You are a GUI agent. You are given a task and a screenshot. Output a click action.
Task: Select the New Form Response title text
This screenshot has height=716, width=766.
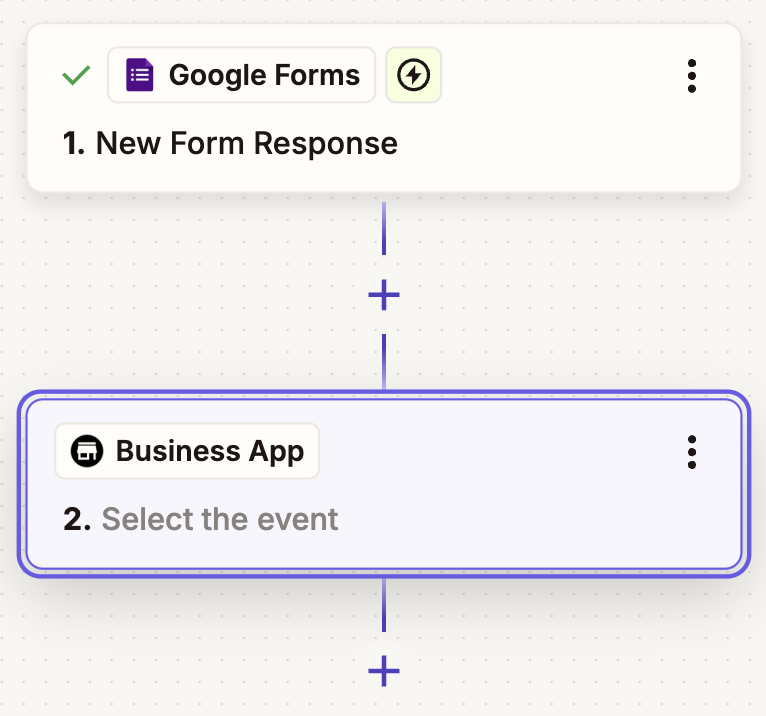[x=247, y=143]
